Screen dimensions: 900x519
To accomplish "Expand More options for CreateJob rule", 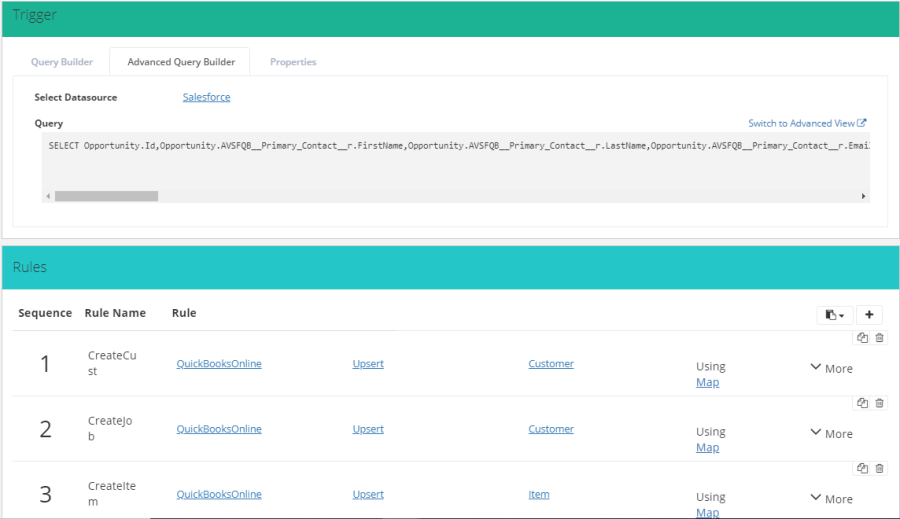I will coord(831,433).
